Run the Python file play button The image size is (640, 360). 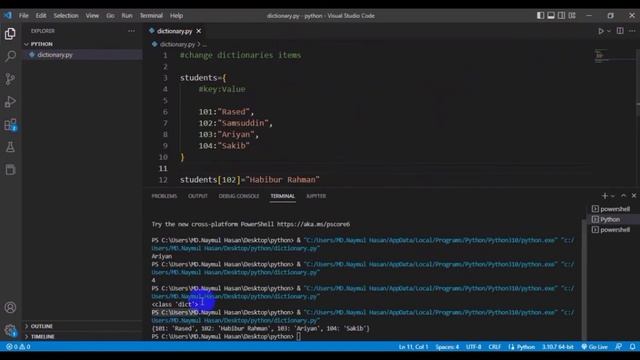[600, 31]
